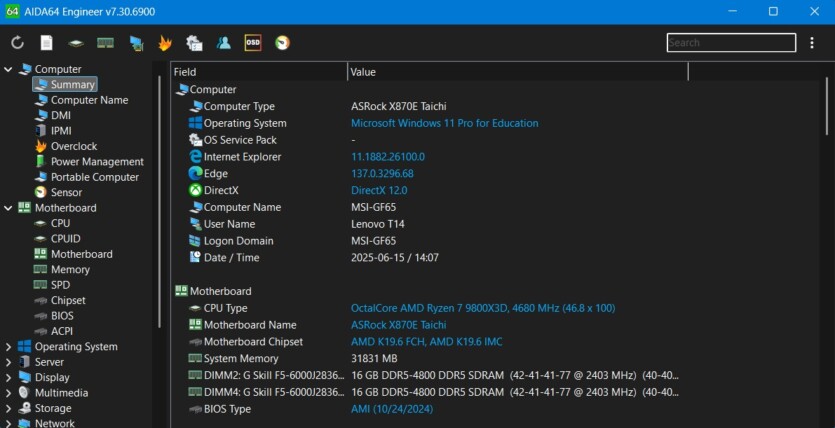Click the Field column header

coord(259,72)
